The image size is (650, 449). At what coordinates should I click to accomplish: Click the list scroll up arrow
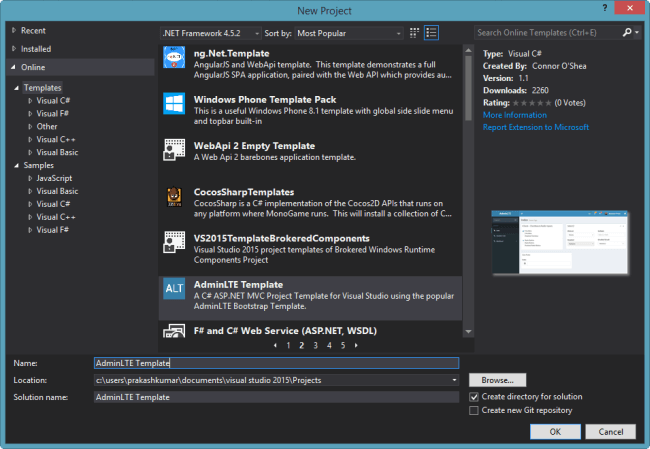[x=468, y=50]
